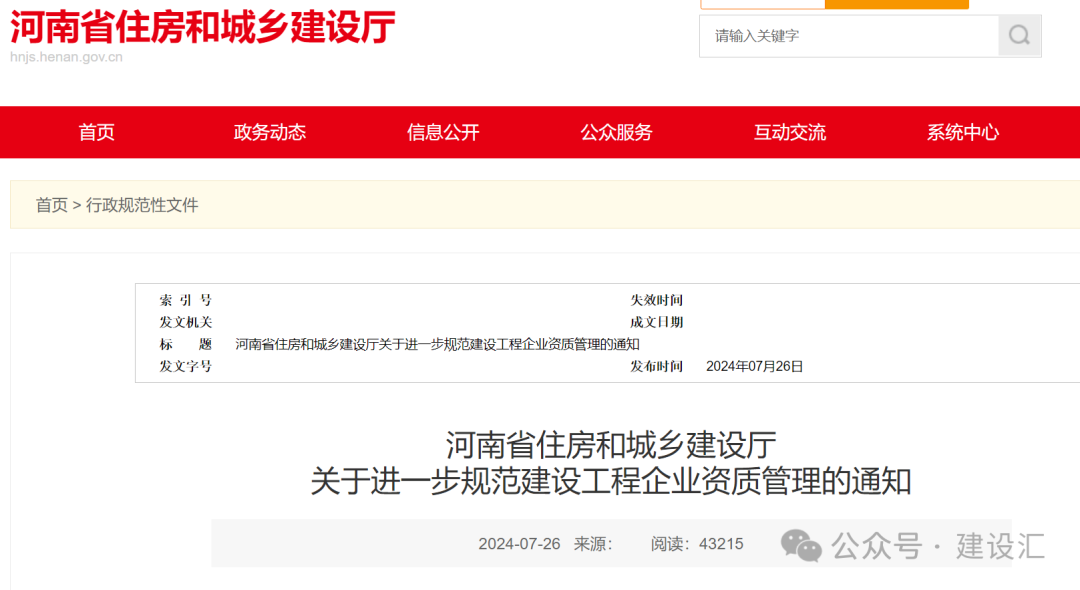Click the 河南省住房和城乡建设厅 site logo title
The height and width of the screenshot is (590, 1080).
pyautogui.click(x=202, y=28)
